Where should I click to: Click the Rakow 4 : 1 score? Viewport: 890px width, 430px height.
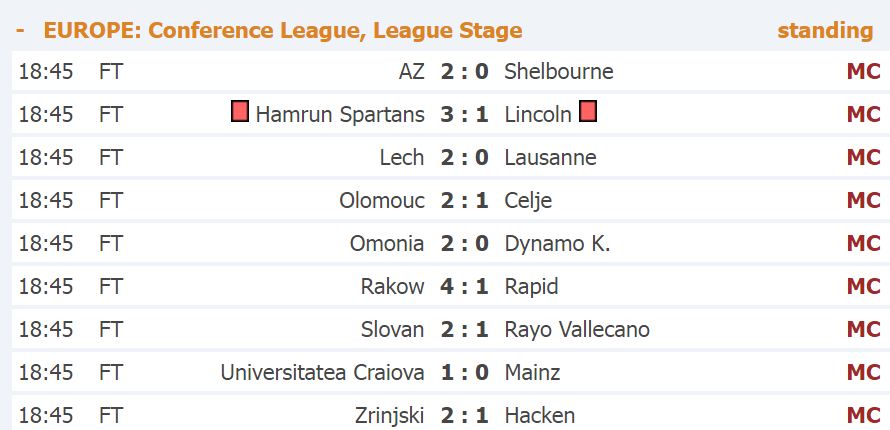tap(464, 287)
